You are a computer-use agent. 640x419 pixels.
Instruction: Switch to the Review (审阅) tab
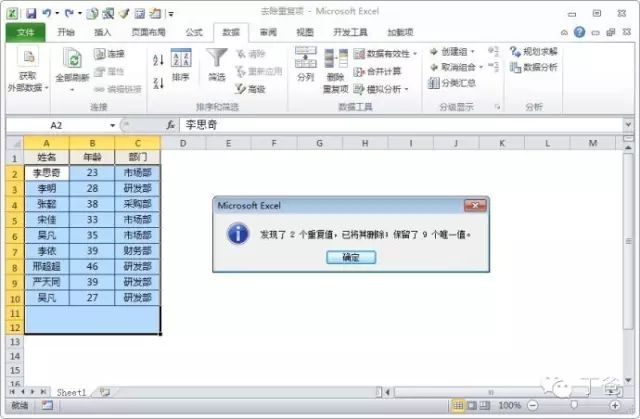(268, 32)
